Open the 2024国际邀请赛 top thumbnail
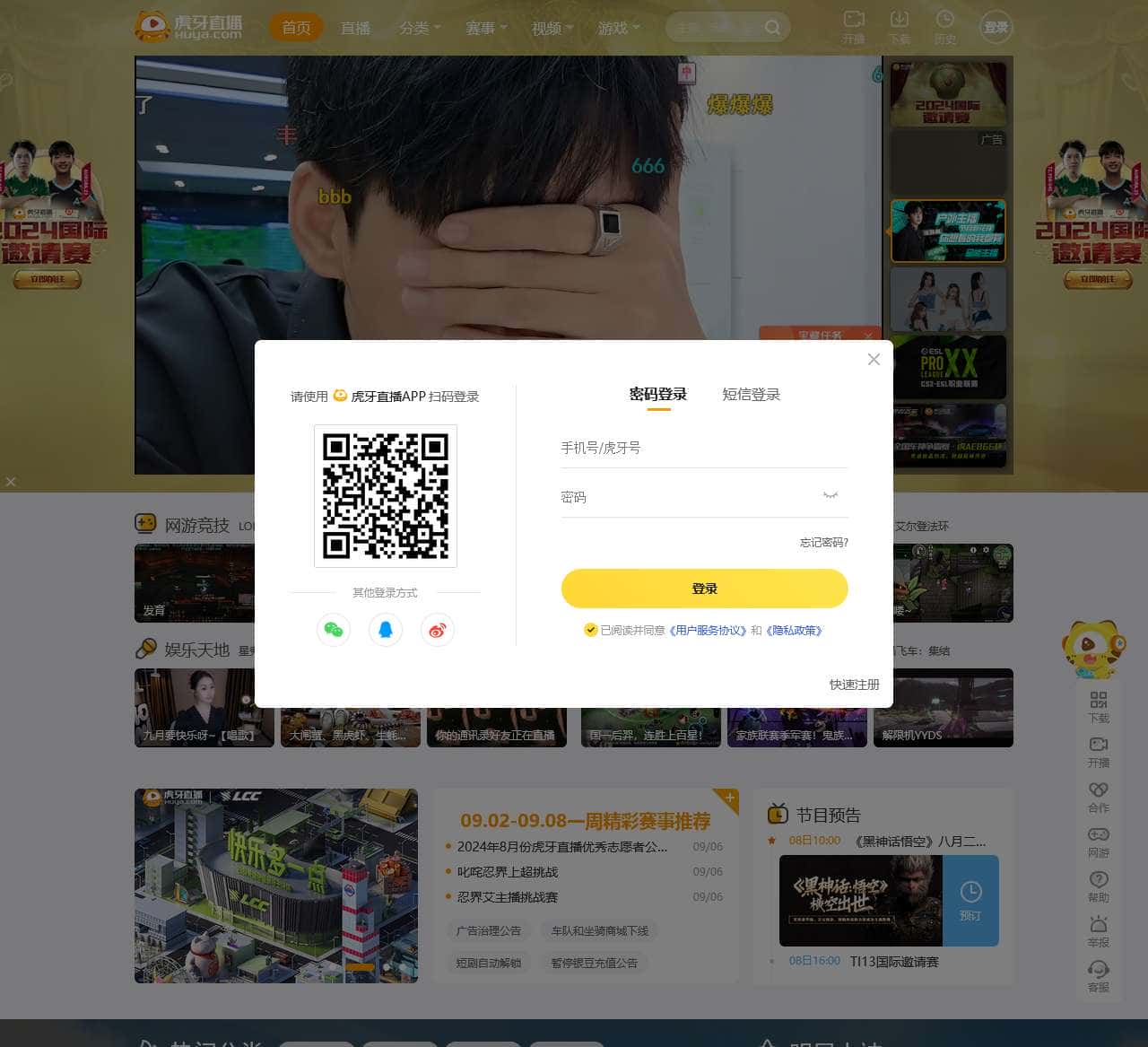 [x=948, y=95]
